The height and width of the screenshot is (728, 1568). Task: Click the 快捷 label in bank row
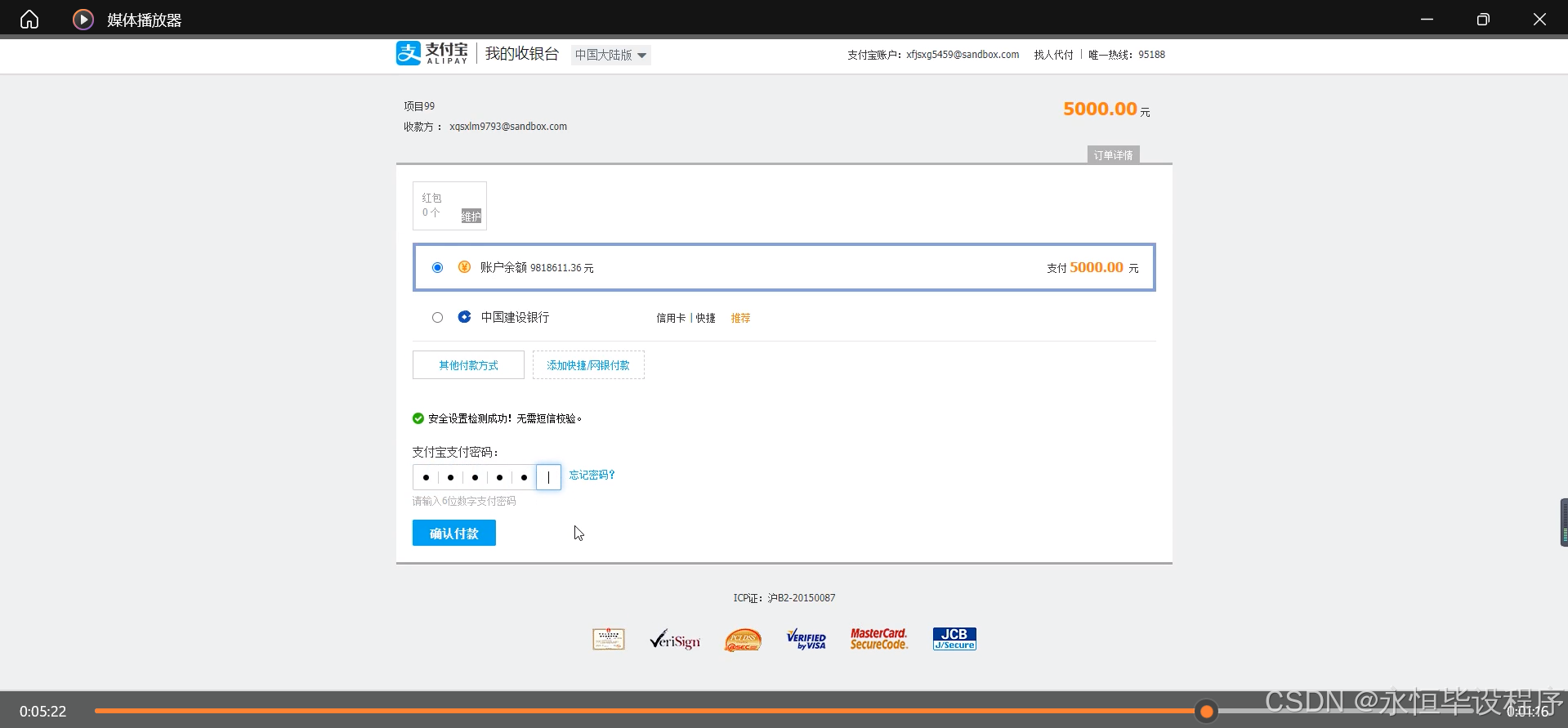(706, 318)
